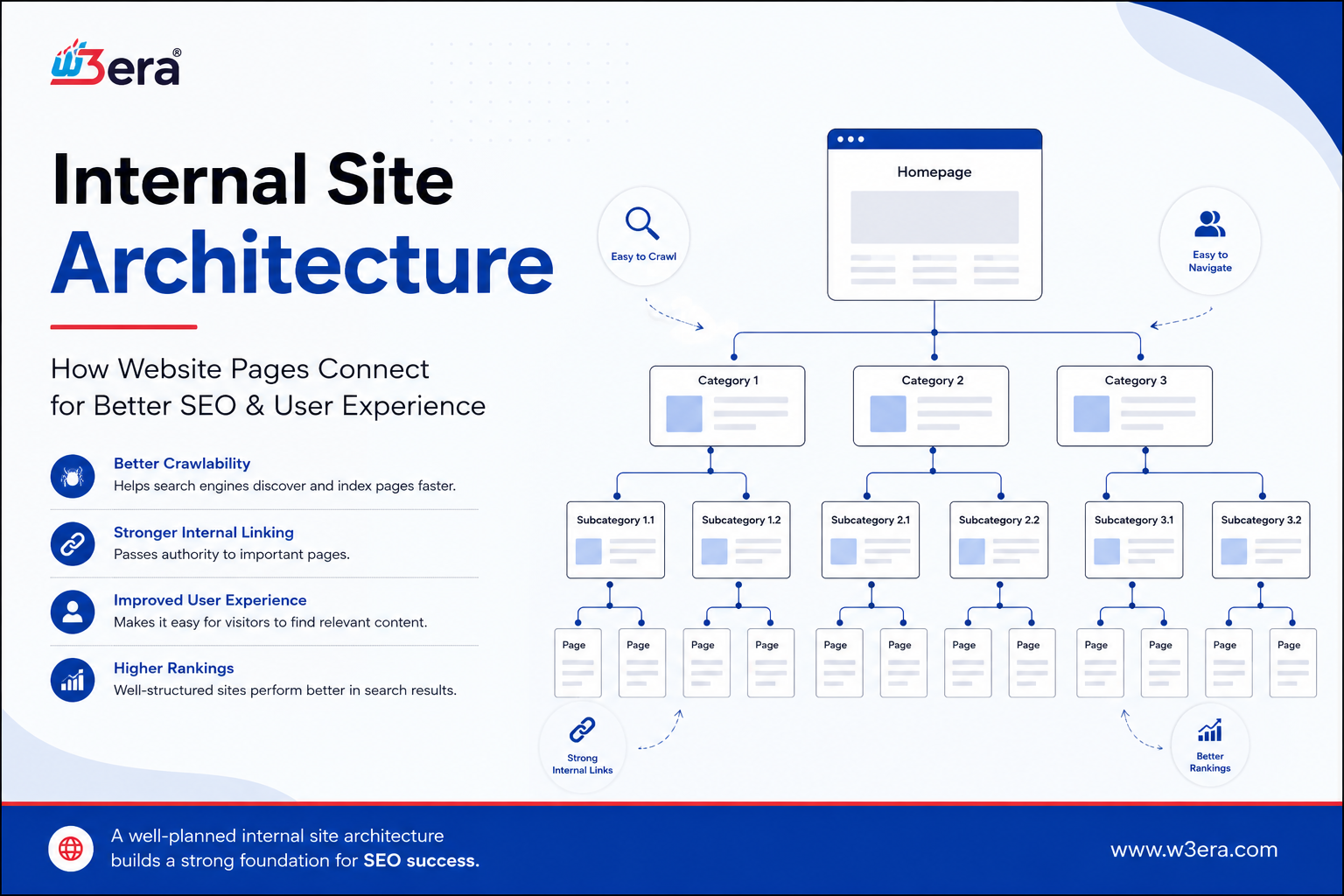Click the globe icon in the footer
This screenshot has width=1344, height=896.
pos(71,848)
